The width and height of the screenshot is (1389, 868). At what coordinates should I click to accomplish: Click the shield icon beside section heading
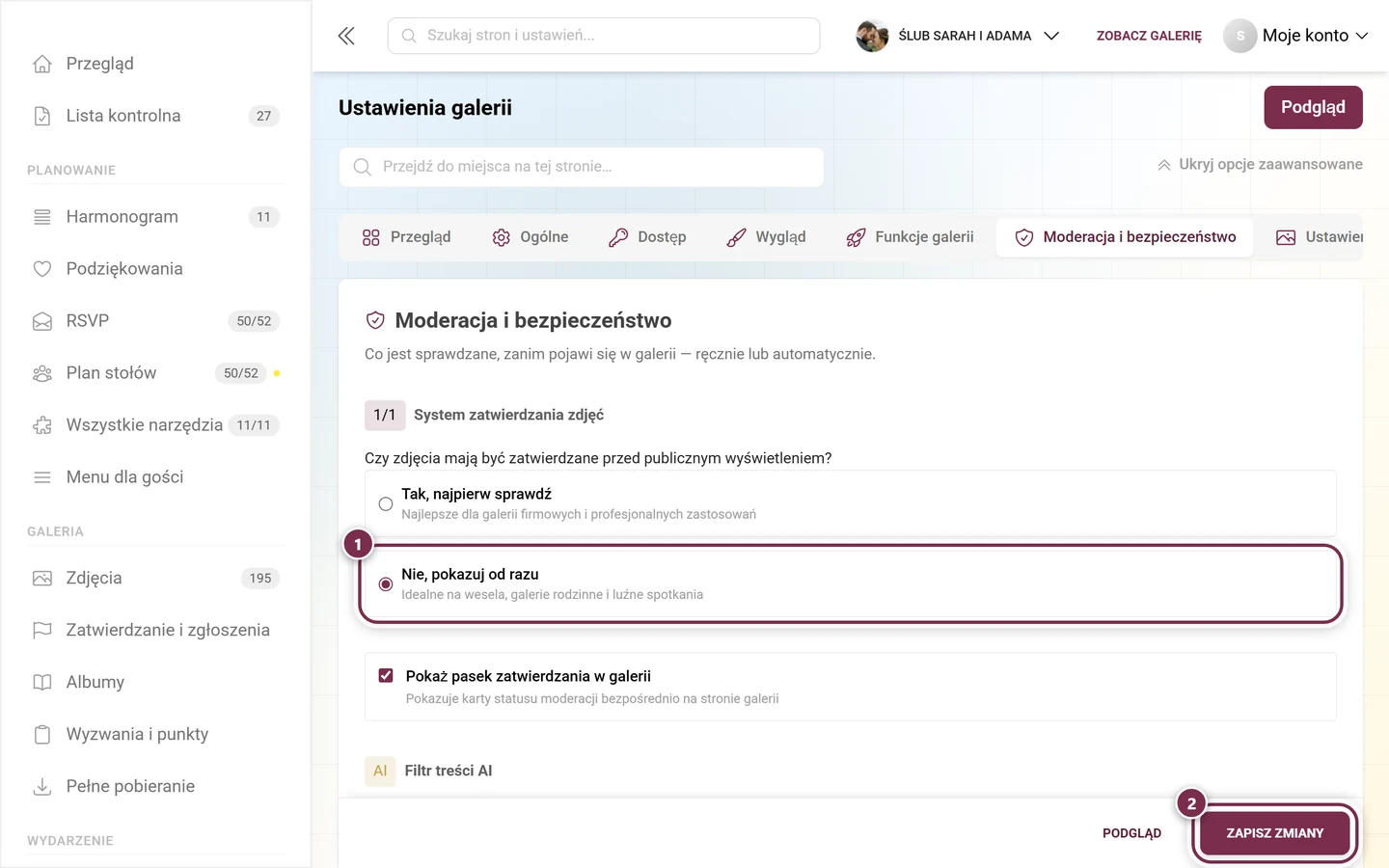tap(375, 320)
